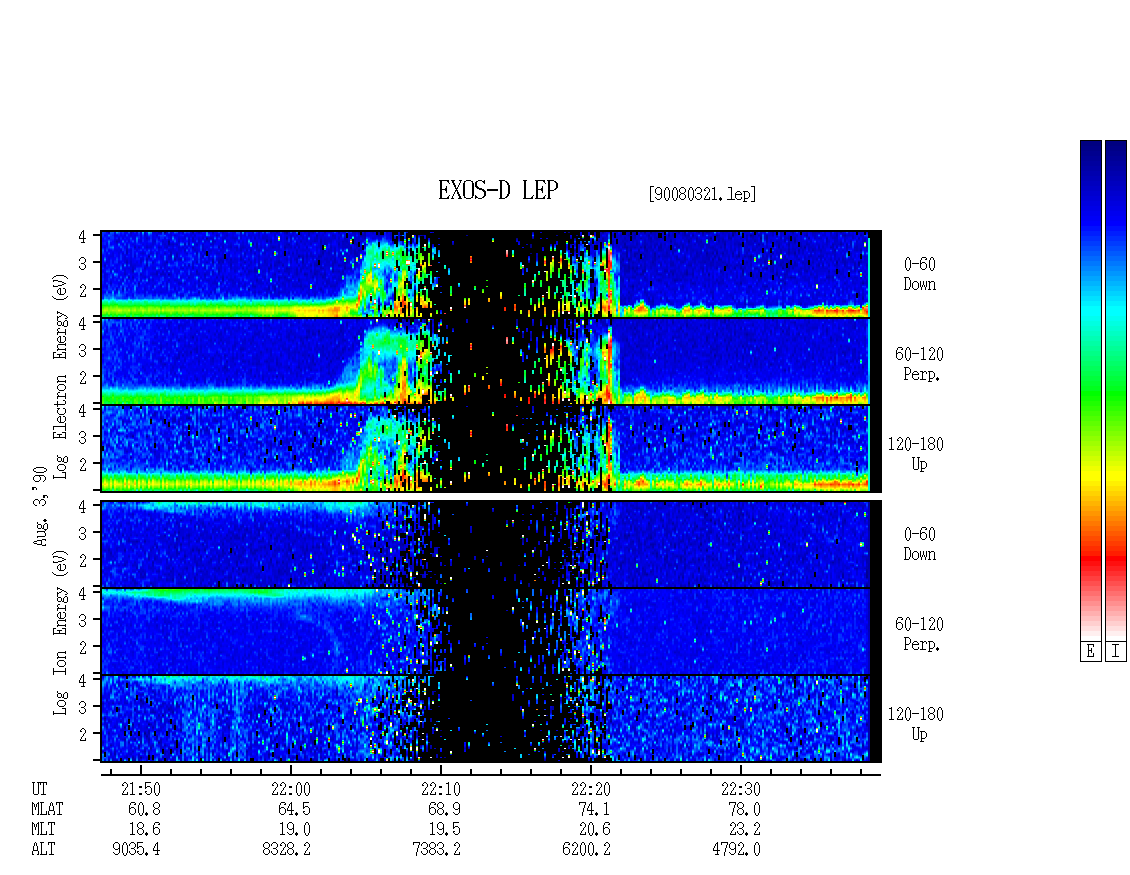
Task: Click the "Log Ion Energy (eV)" axis label
Action: pos(60,632)
